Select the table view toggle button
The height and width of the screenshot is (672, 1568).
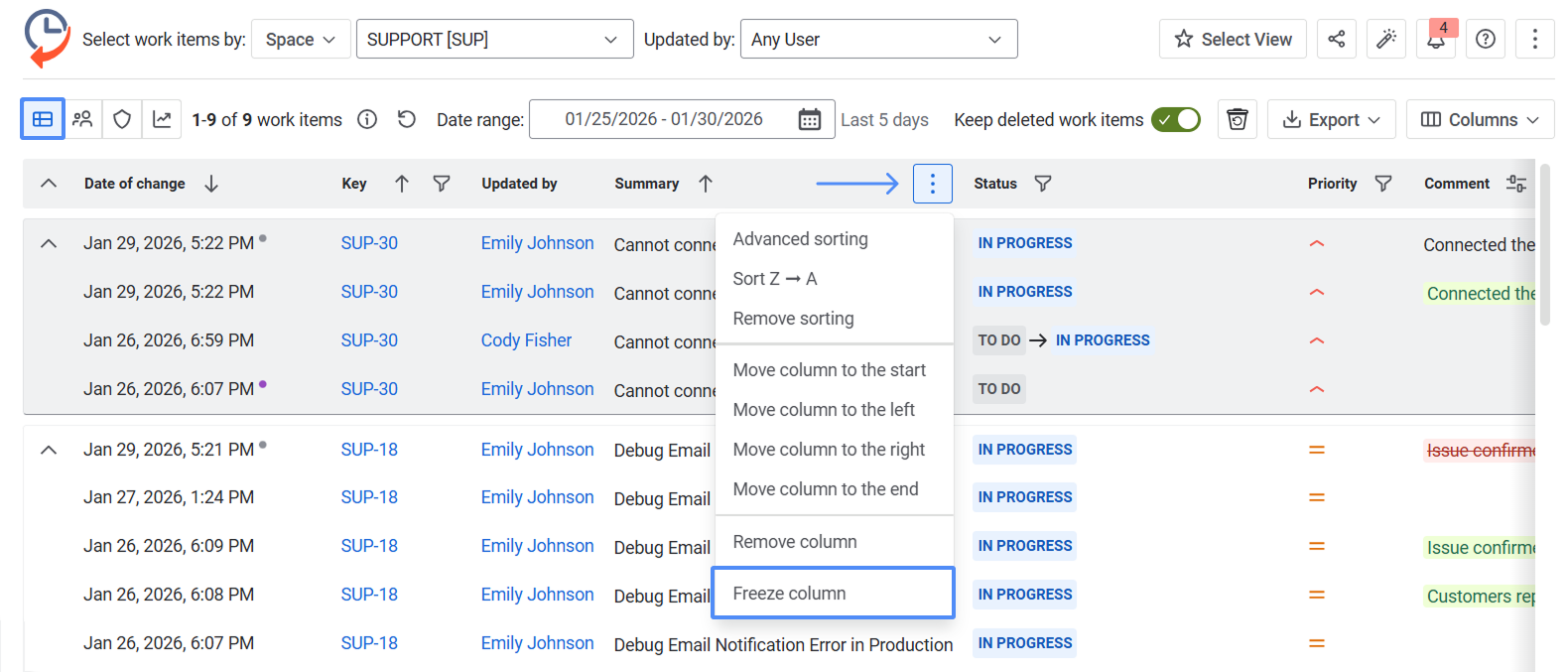coord(43,119)
